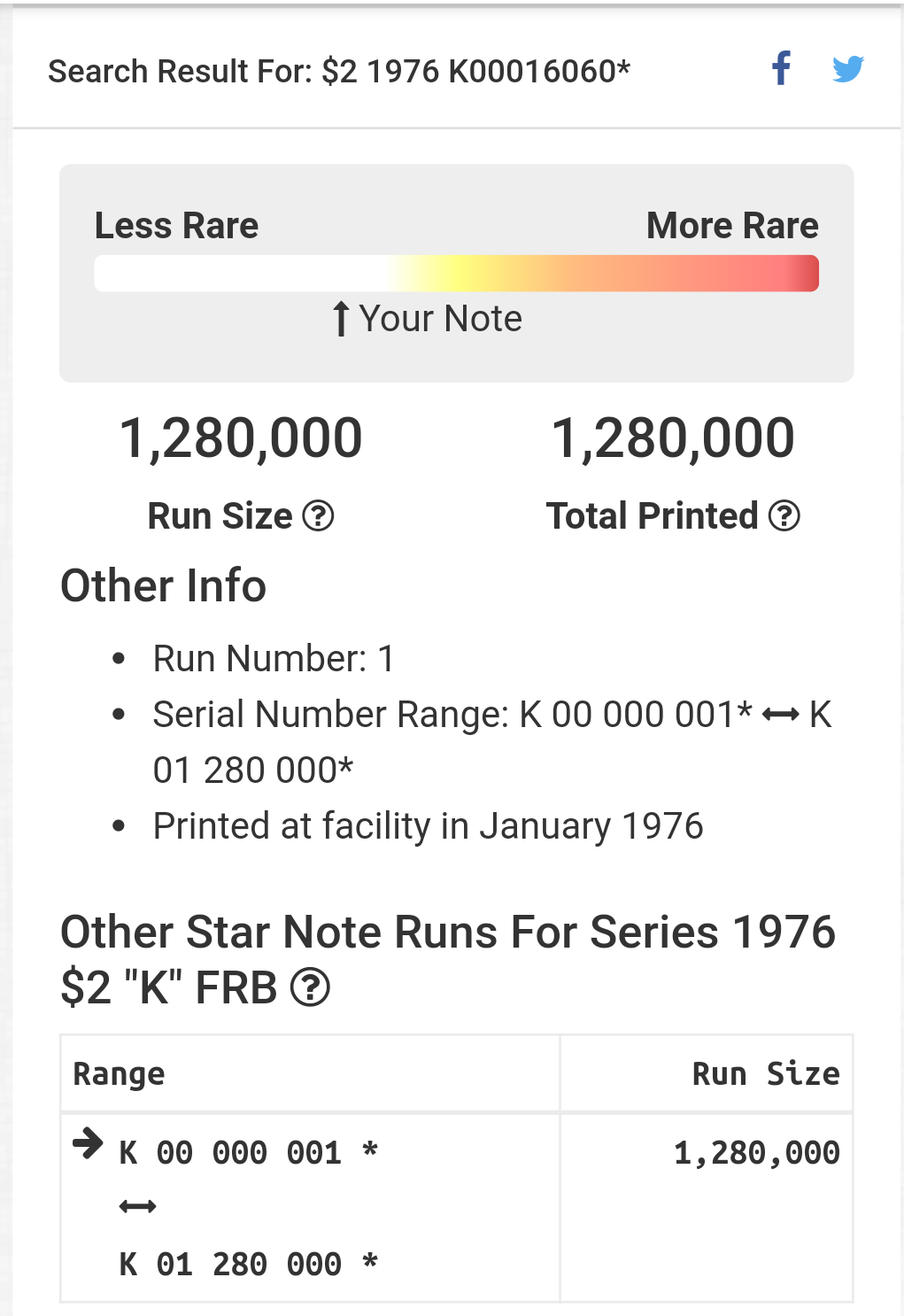Click Printed at facility in January 1976
904x1316 pixels.
click(428, 826)
